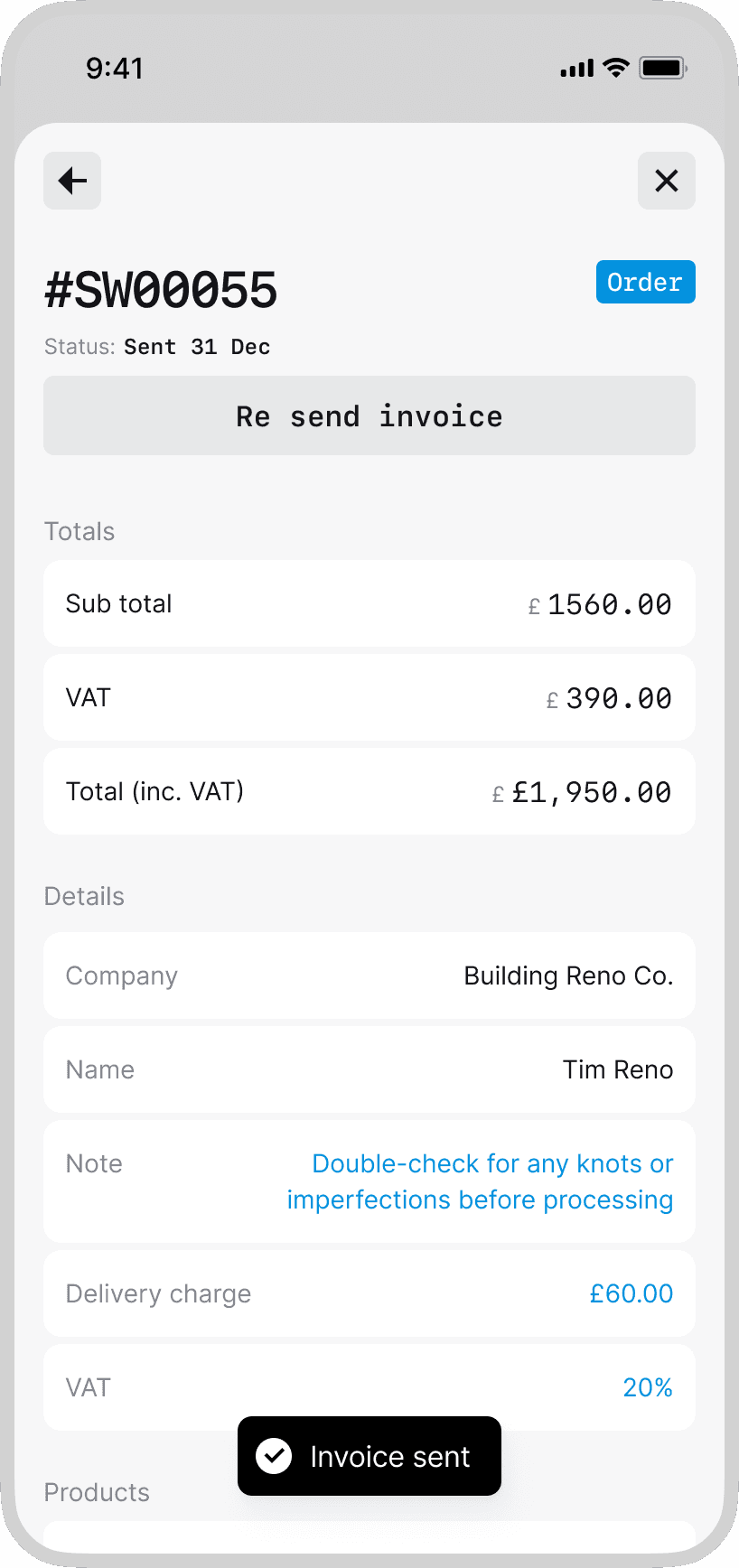Close the invoice sheet with X

click(x=666, y=181)
